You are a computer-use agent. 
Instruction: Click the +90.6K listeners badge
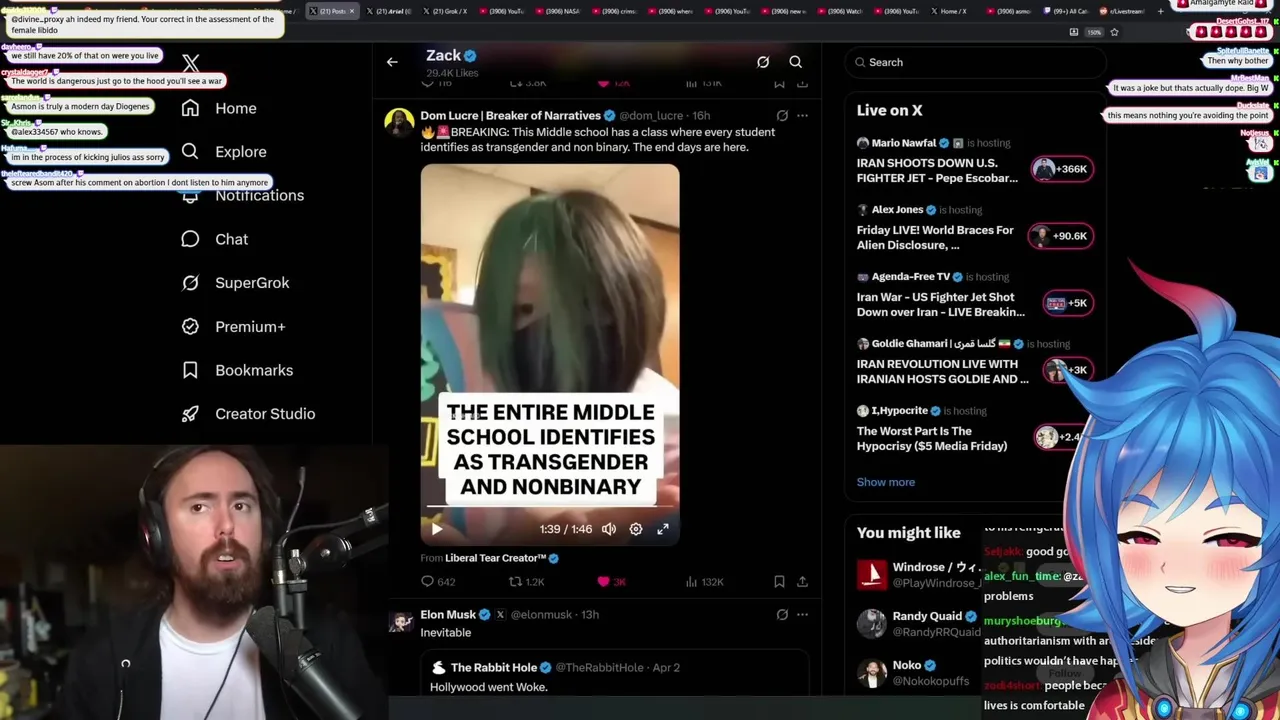click(1062, 236)
